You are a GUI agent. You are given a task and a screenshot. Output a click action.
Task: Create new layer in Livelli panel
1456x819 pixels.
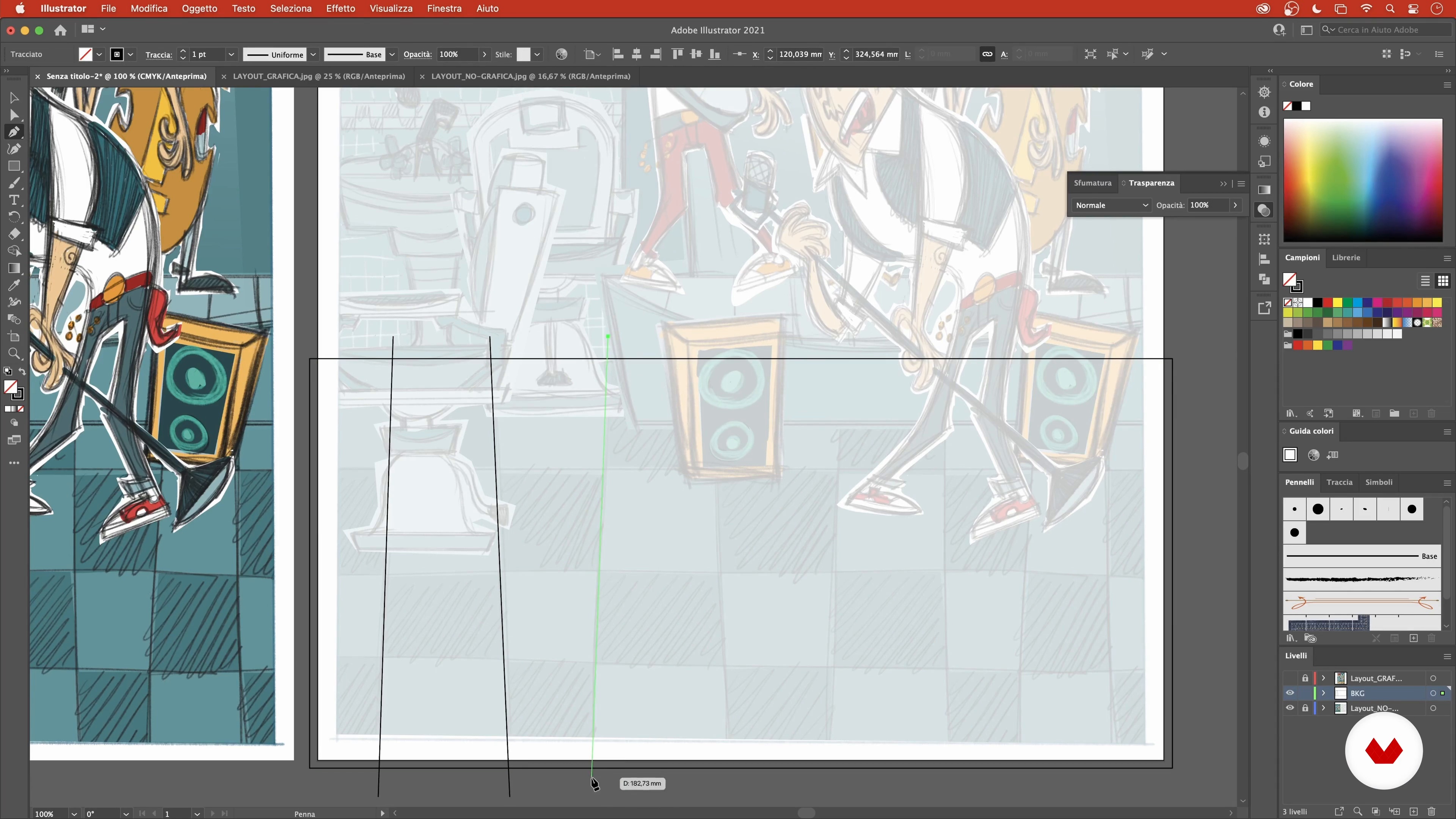(x=1414, y=812)
